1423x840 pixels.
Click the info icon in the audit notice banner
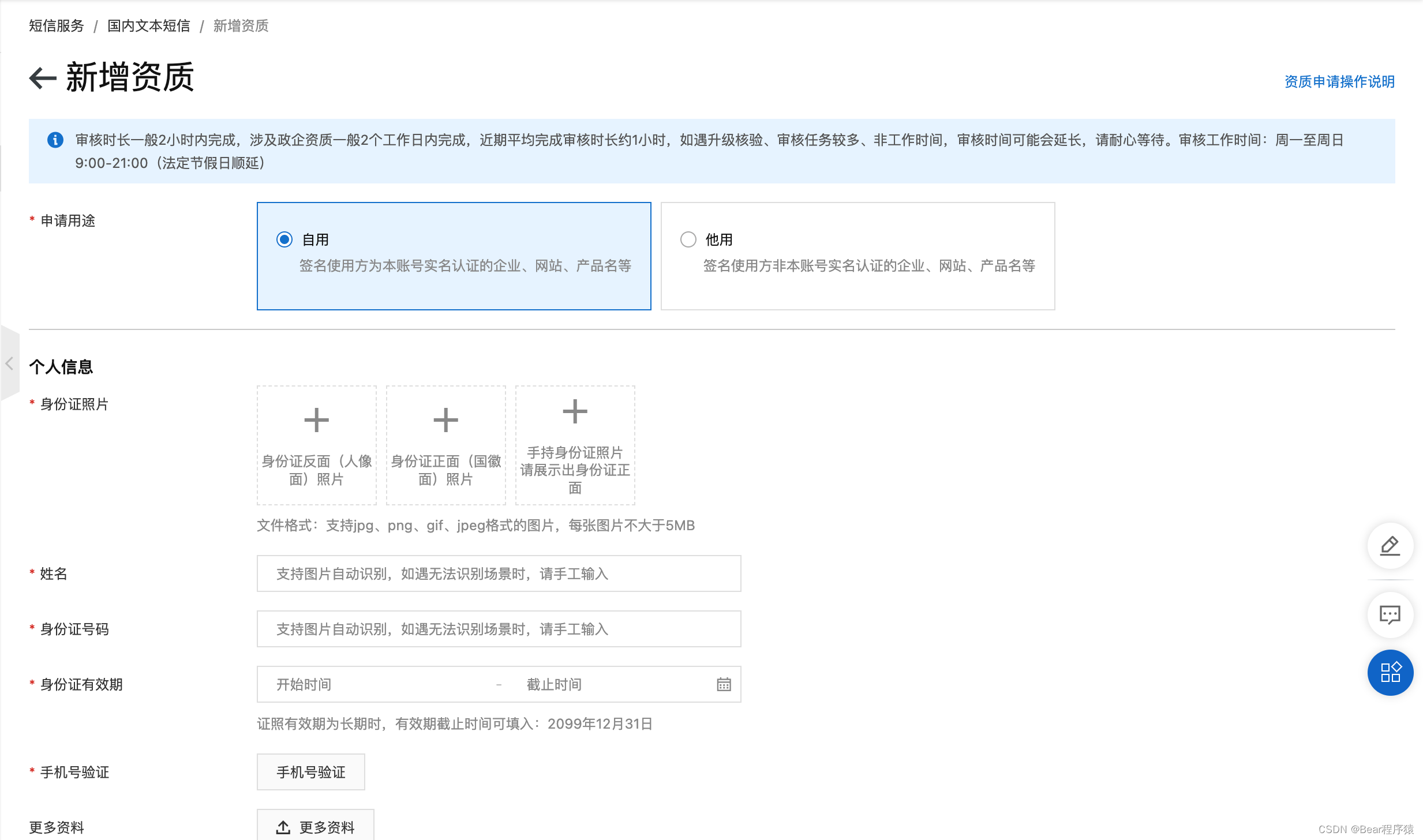tap(55, 140)
